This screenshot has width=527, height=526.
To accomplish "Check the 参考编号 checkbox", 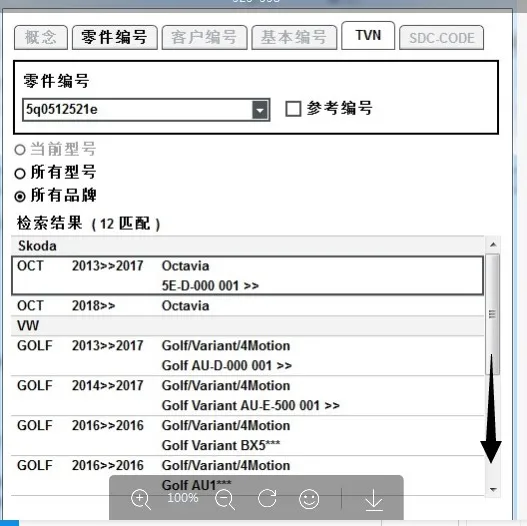I will 293,109.
